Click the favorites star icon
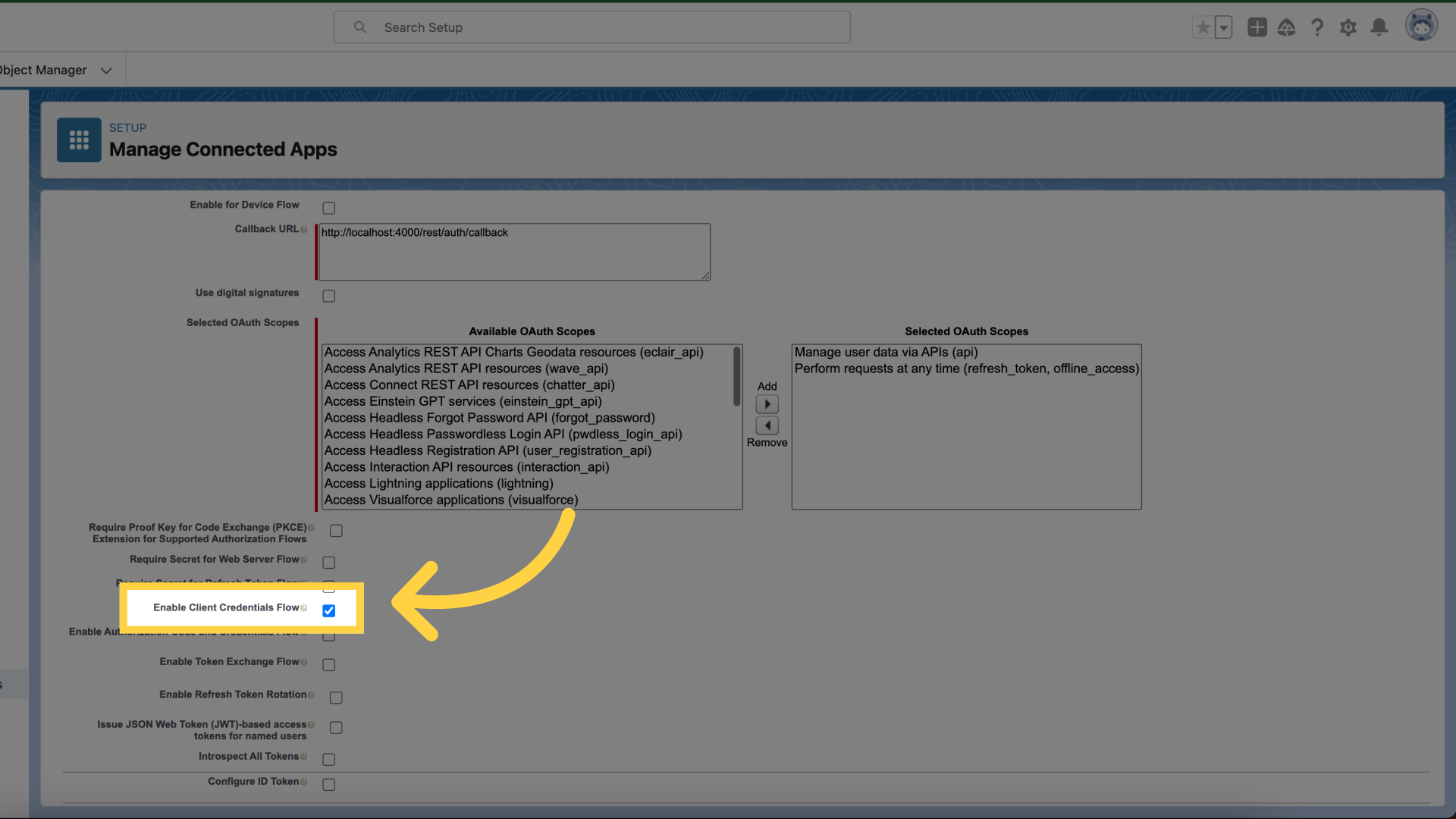This screenshot has width=1456, height=819. tap(1203, 27)
